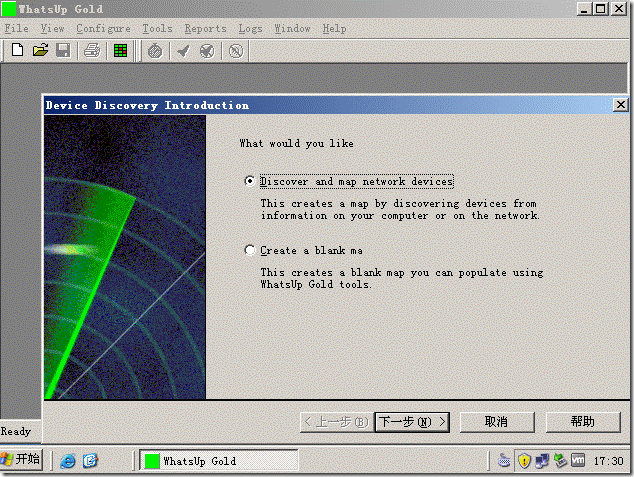Click the Save floppy disk icon
Image resolution: width=634 pixels, height=477 pixels.
tap(63, 51)
